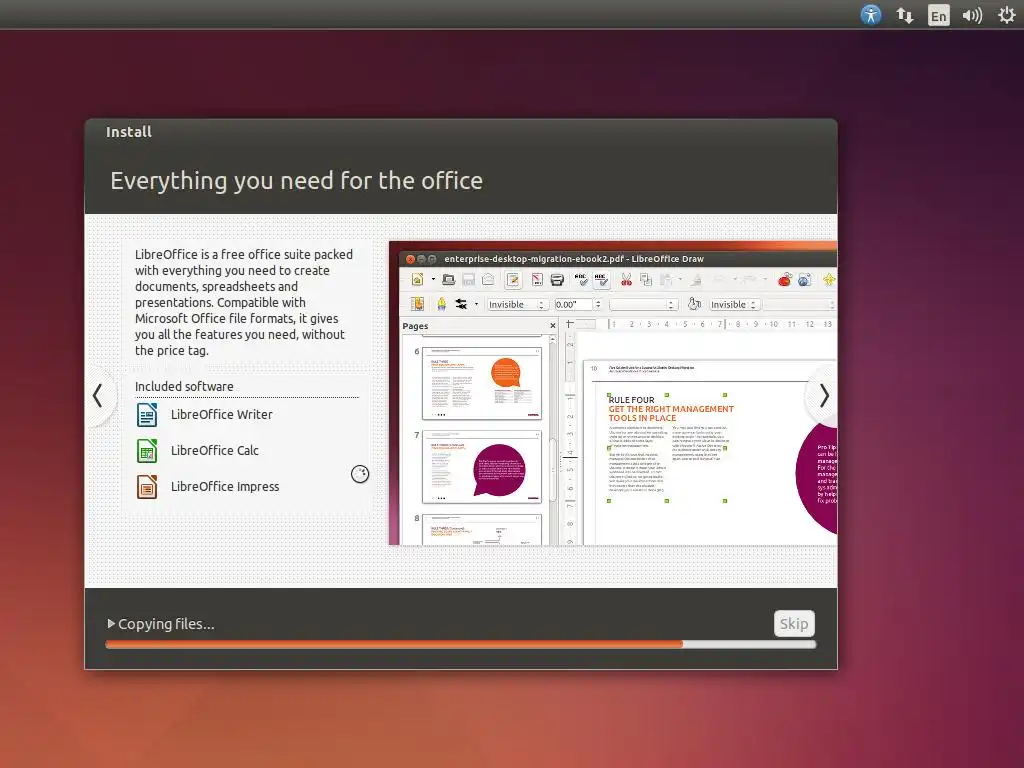Click the LibreOffice Calc icon
1024x768 pixels.
click(x=147, y=451)
